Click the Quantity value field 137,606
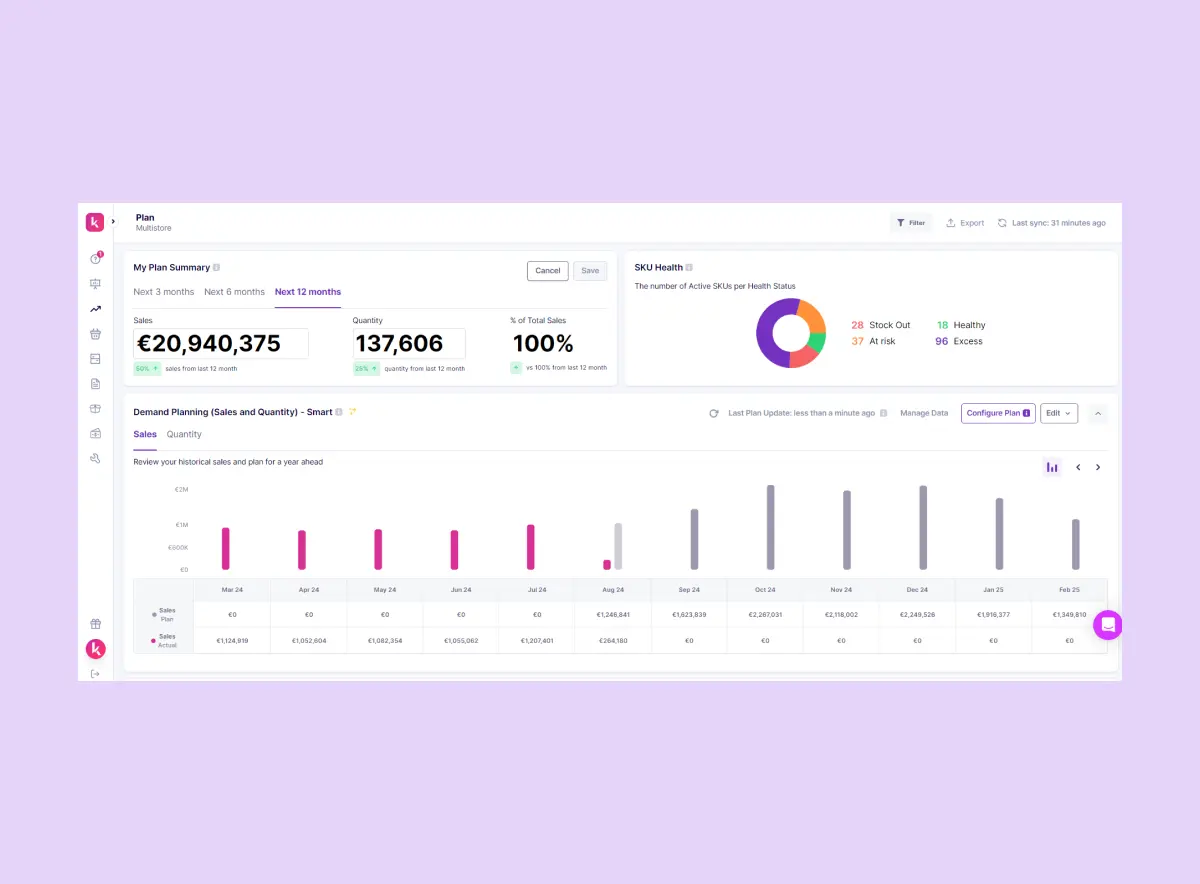Image resolution: width=1200 pixels, height=884 pixels. [x=409, y=344]
